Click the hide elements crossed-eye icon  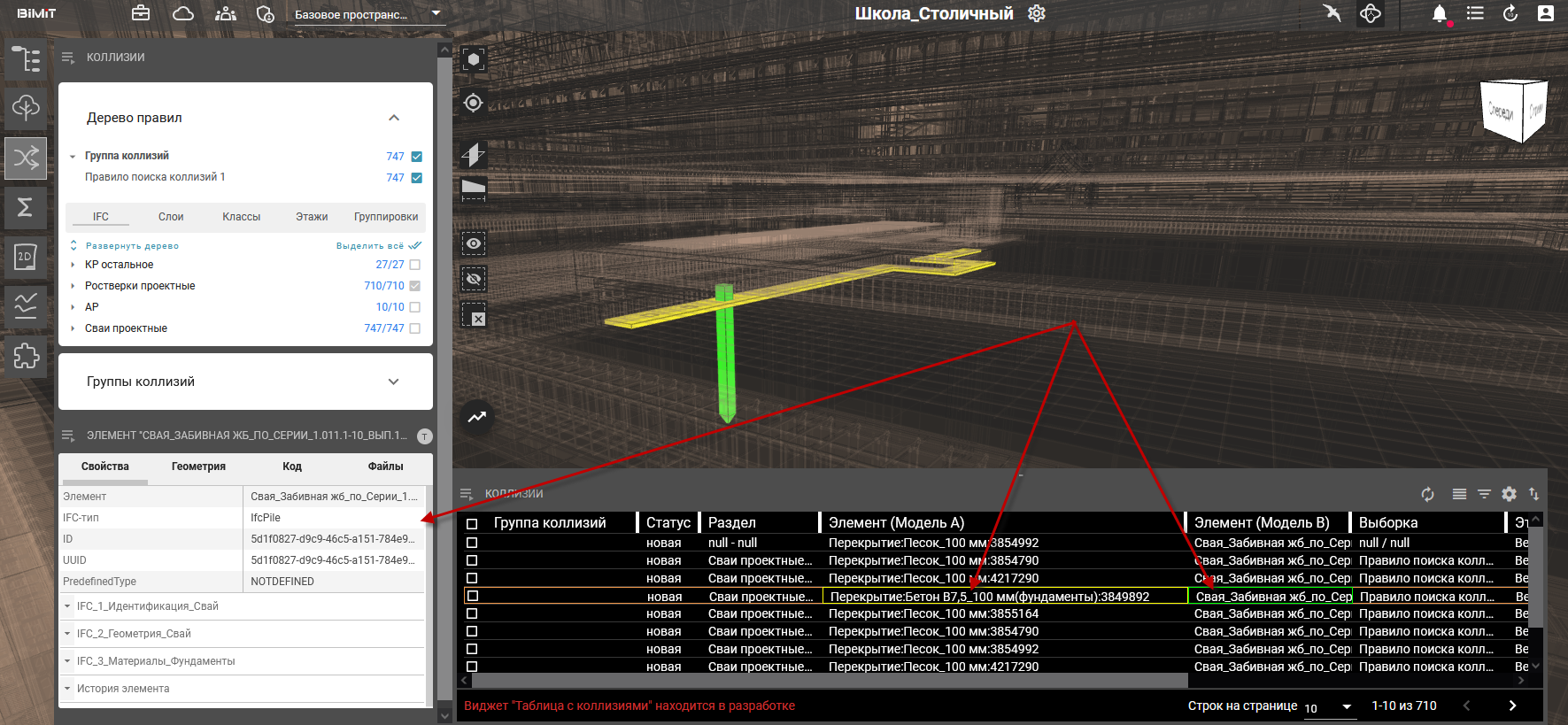pyautogui.click(x=474, y=279)
